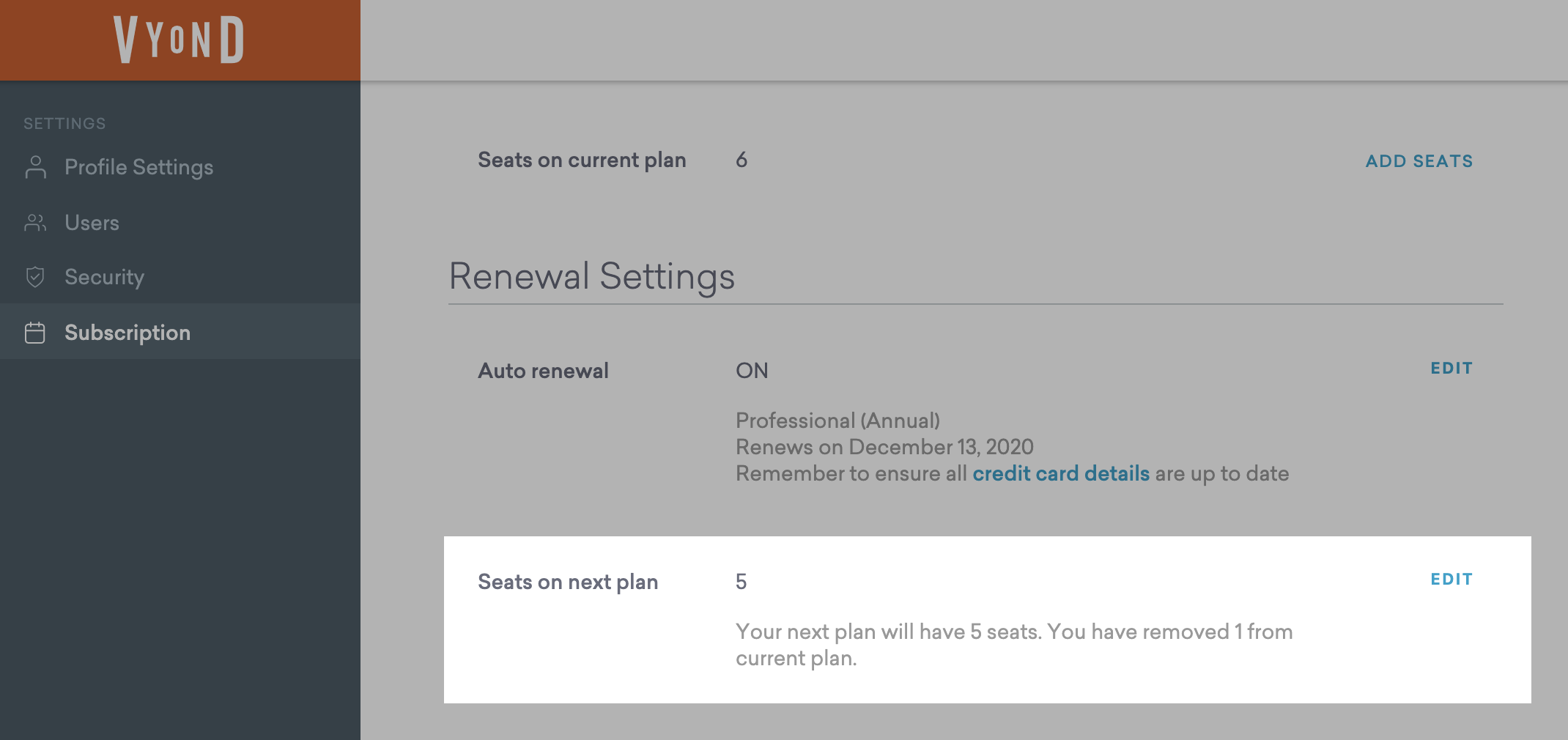Click the next plan seat count 5
Screen dimensions: 1568x740
[741, 582]
